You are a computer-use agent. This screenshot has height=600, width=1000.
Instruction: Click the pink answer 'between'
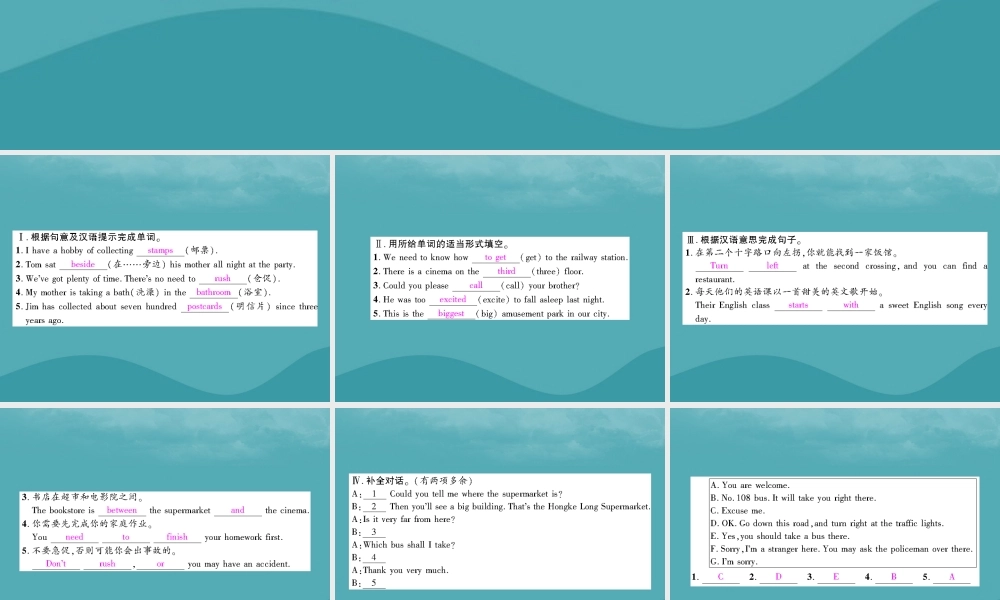click(122, 510)
